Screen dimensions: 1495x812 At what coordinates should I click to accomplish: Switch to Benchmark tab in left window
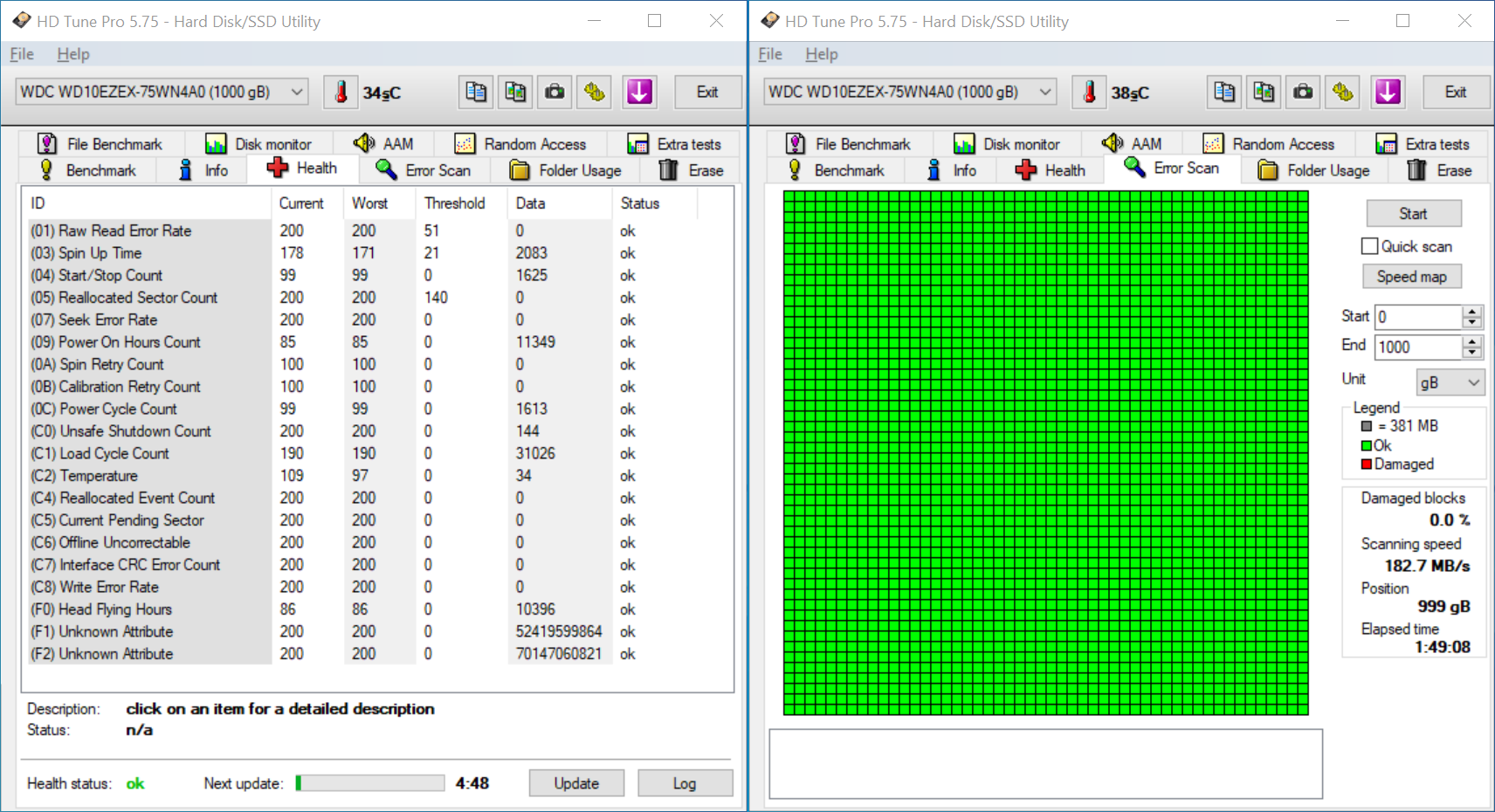pos(87,170)
